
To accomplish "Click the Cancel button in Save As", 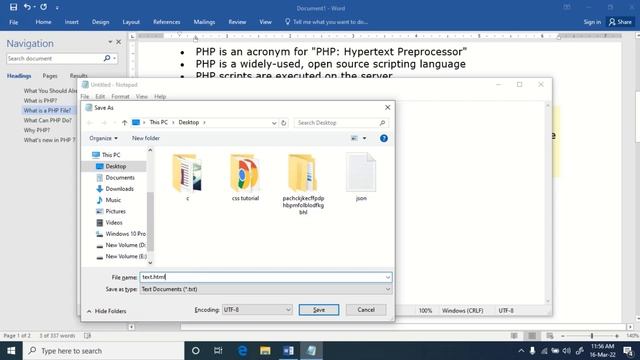I will pyautogui.click(x=366, y=310).
